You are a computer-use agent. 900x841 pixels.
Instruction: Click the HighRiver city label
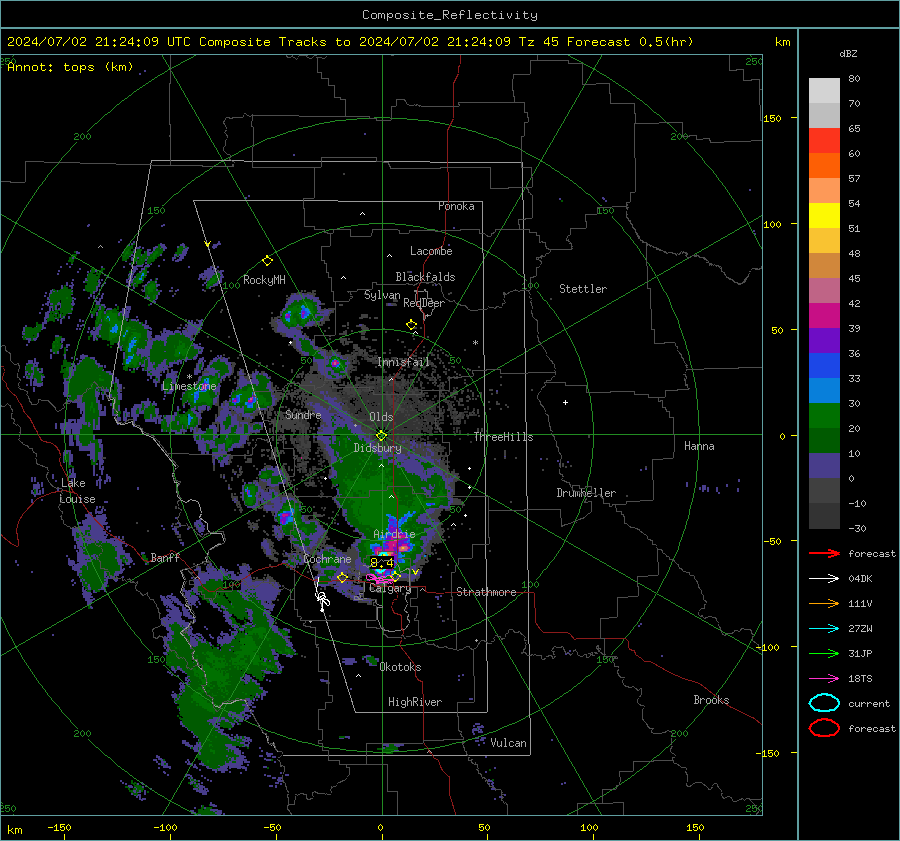[x=415, y=702]
